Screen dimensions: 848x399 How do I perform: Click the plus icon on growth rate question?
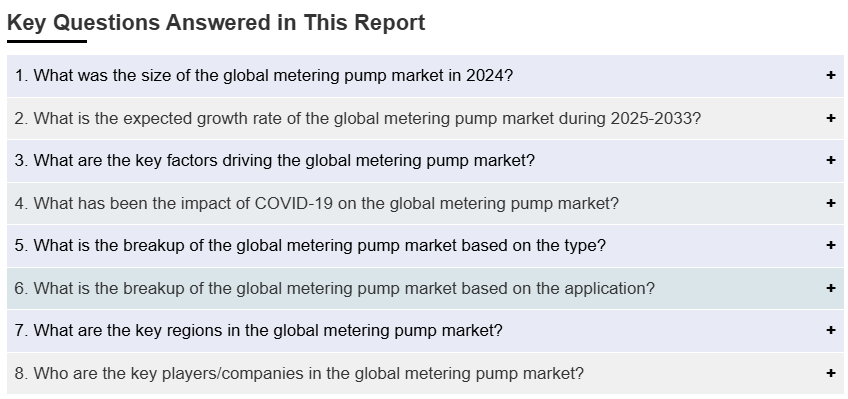(x=831, y=118)
